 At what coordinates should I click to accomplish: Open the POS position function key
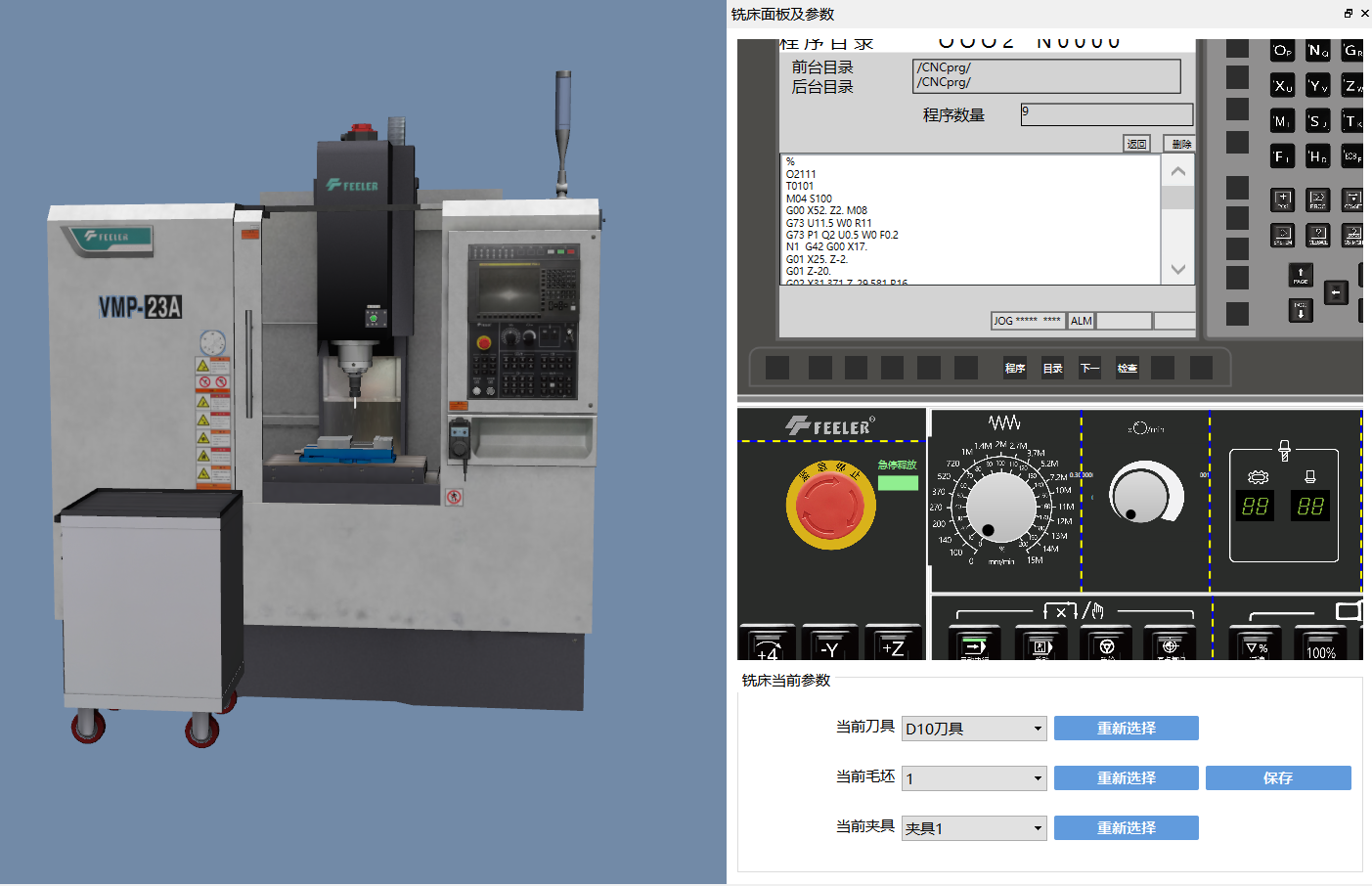(1282, 199)
